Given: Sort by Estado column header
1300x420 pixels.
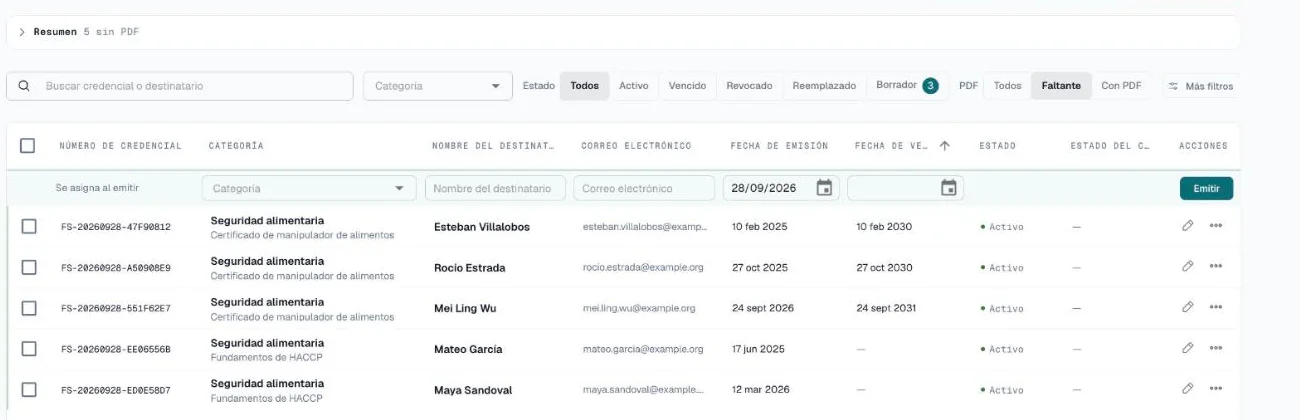Looking at the screenshot, I should pos(997,146).
